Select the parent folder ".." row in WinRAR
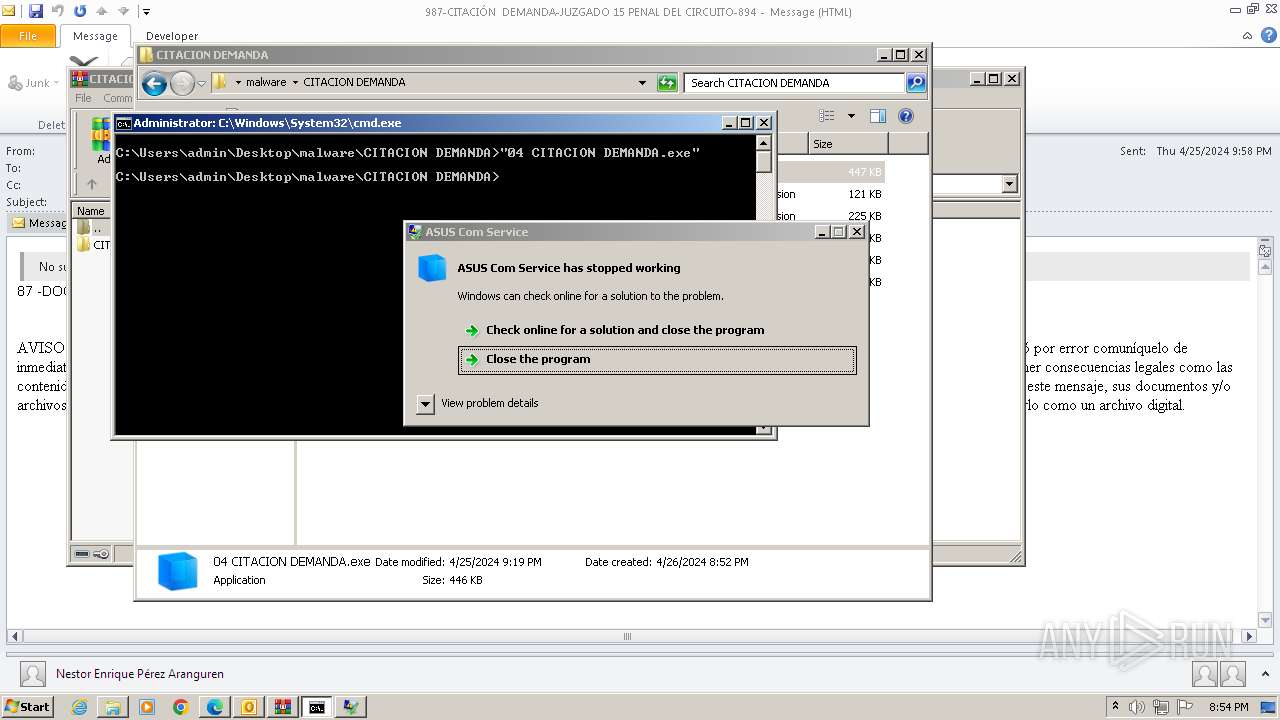 click(93, 228)
